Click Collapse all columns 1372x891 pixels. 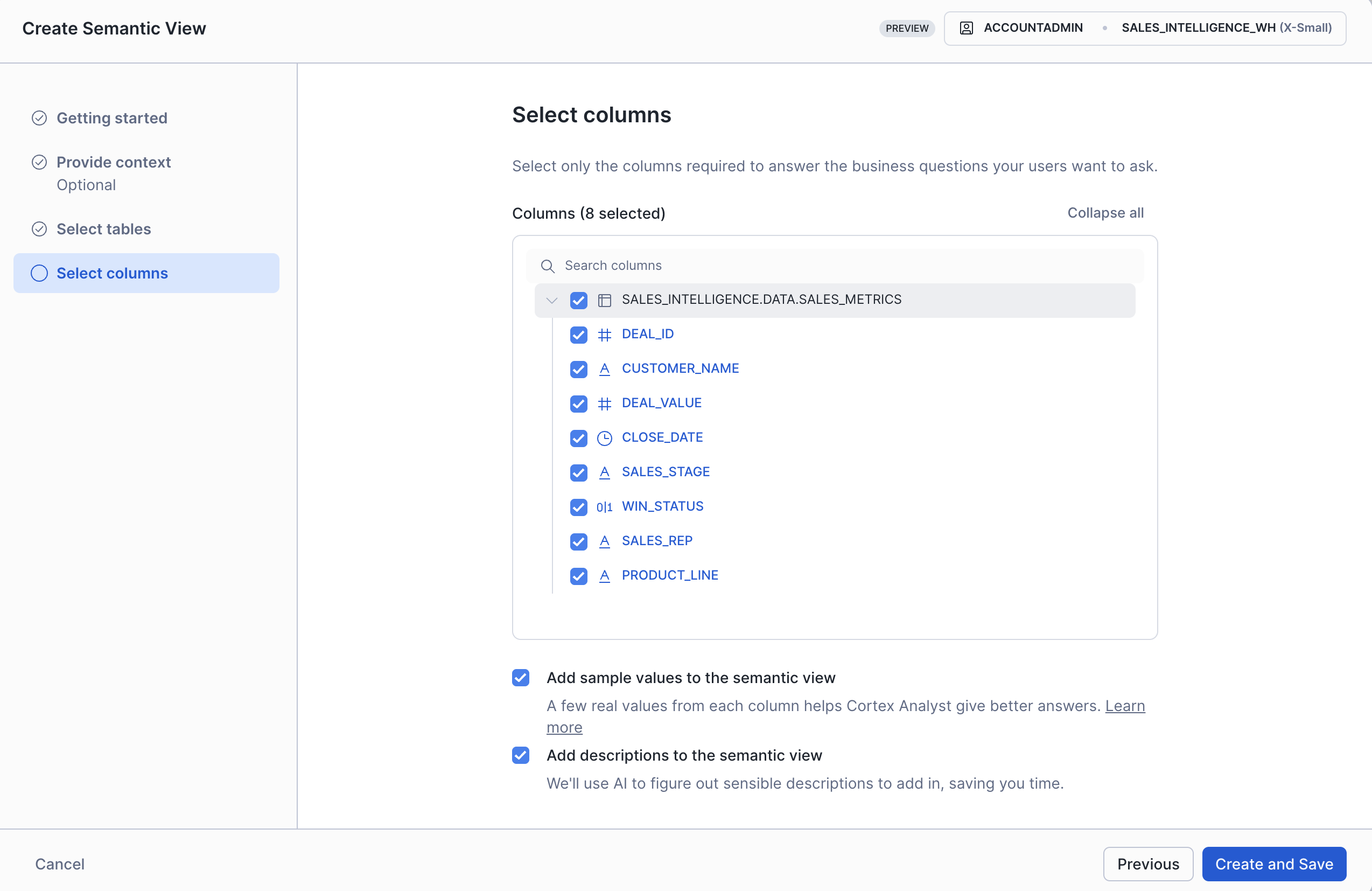click(1104, 213)
